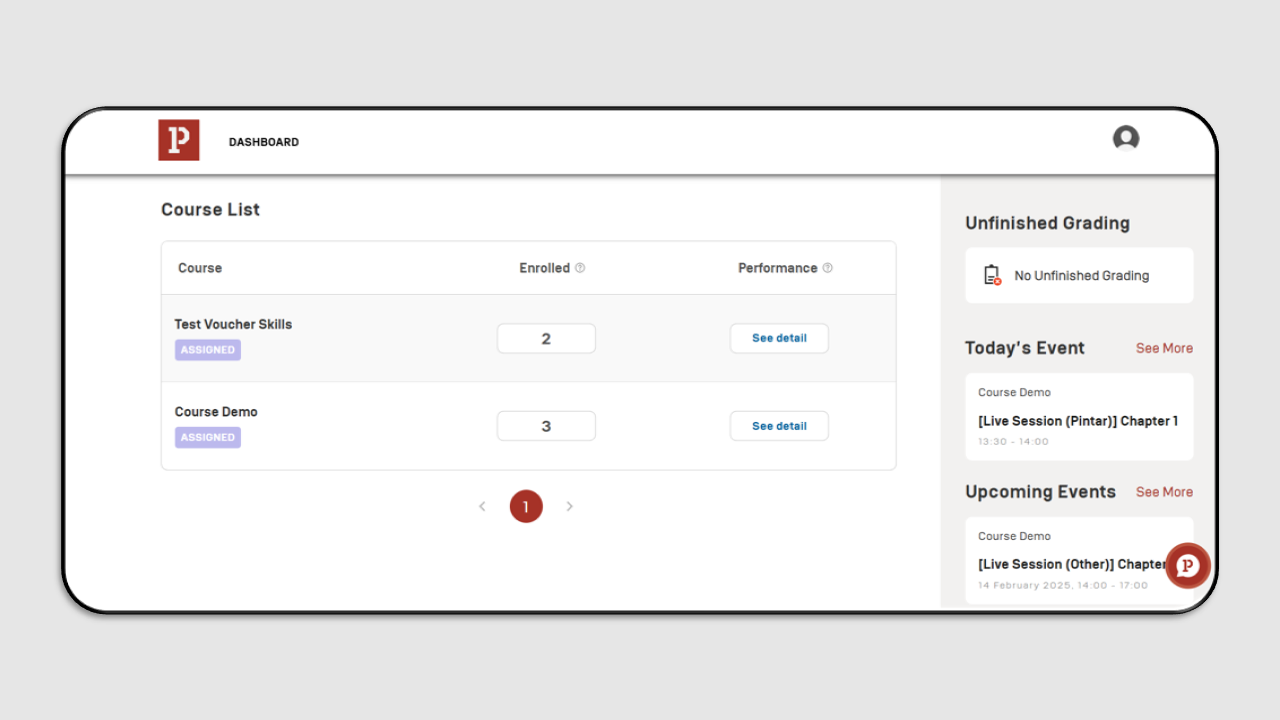Image resolution: width=1280 pixels, height=720 pixels.
Task: Click enrolled count 3 for Course Demo
Action: (x=546, y=426)
